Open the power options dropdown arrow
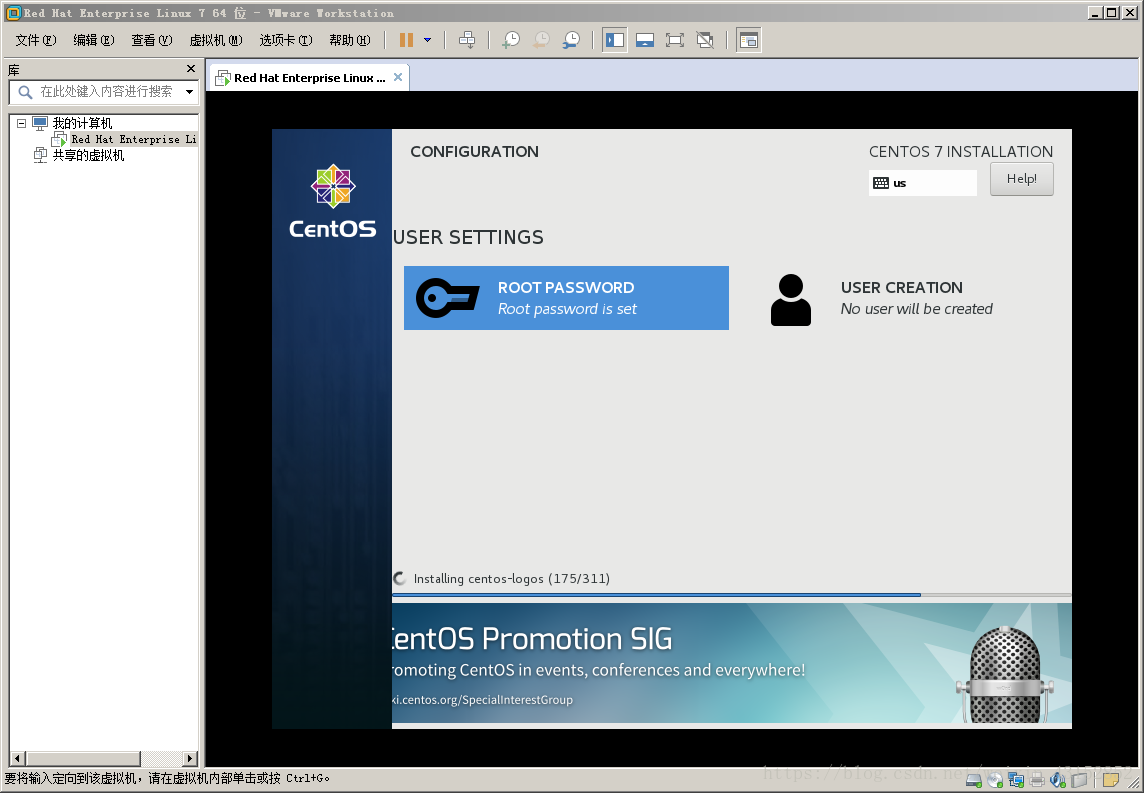 [x=428, y=40]
